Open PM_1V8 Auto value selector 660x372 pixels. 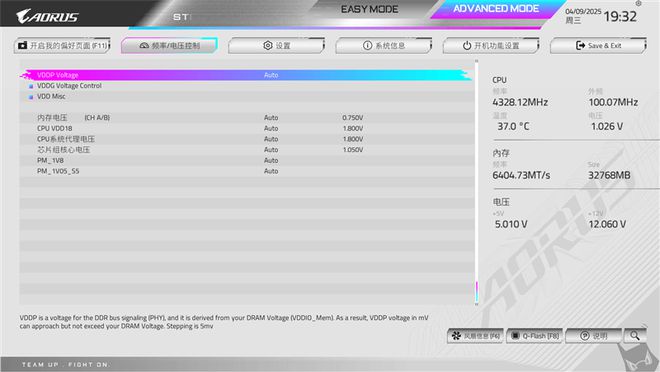[271, 160]
